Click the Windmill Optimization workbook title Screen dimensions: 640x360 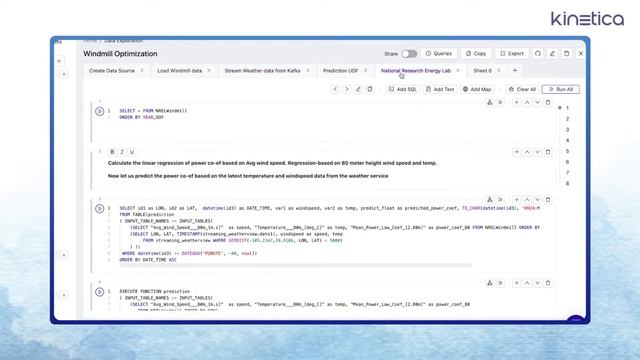click(x=120, y=53)
